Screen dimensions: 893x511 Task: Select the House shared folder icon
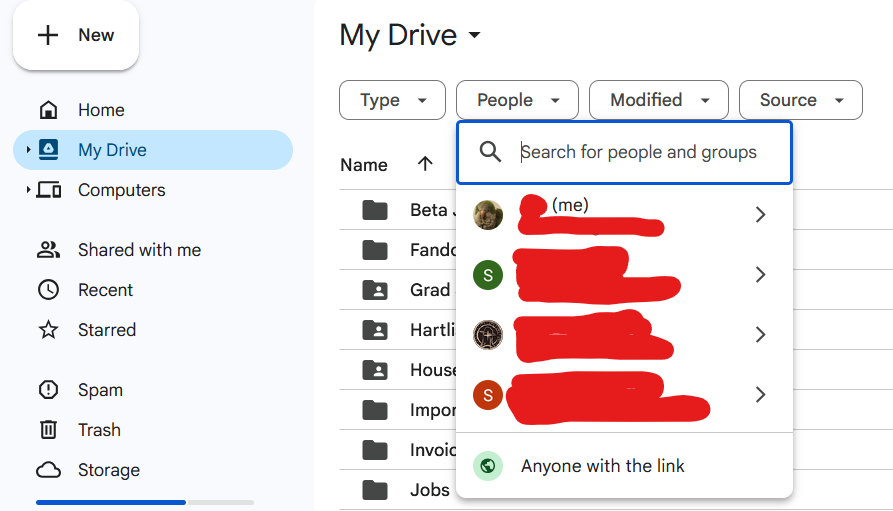coord(375,370)
